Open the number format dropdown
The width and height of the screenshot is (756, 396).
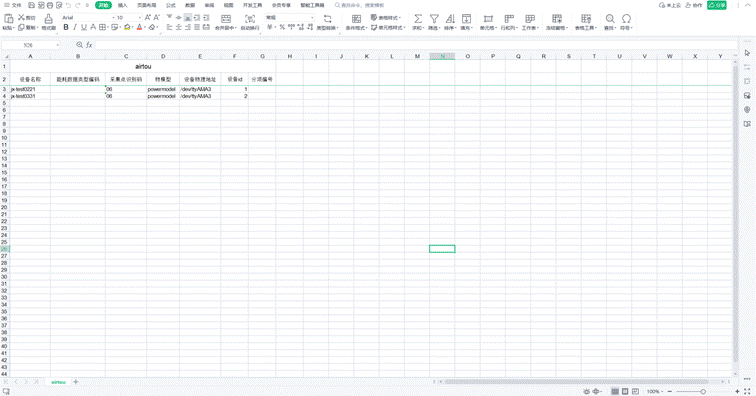click(x=312, y=18)
